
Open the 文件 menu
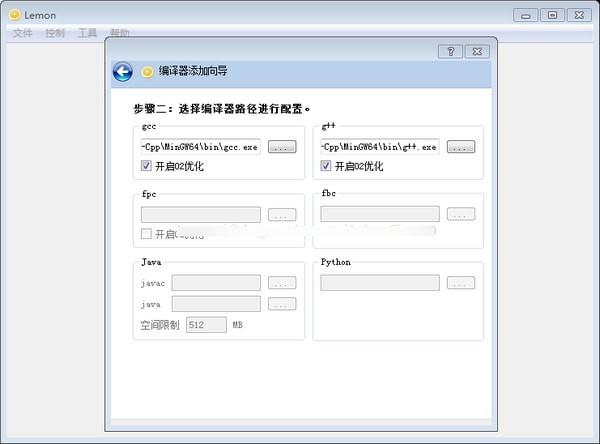coord(23,33)
